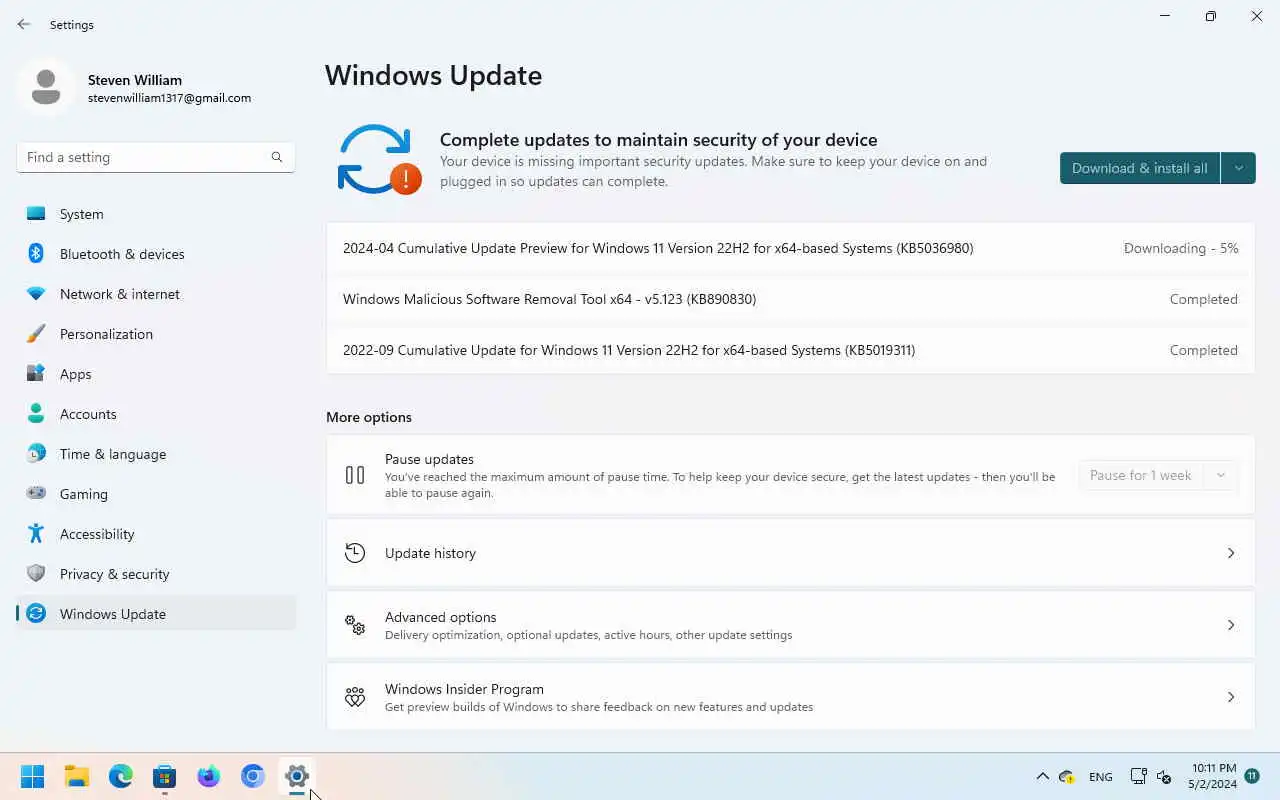Click the Windows Update sync icon in the sidebar

36,614
